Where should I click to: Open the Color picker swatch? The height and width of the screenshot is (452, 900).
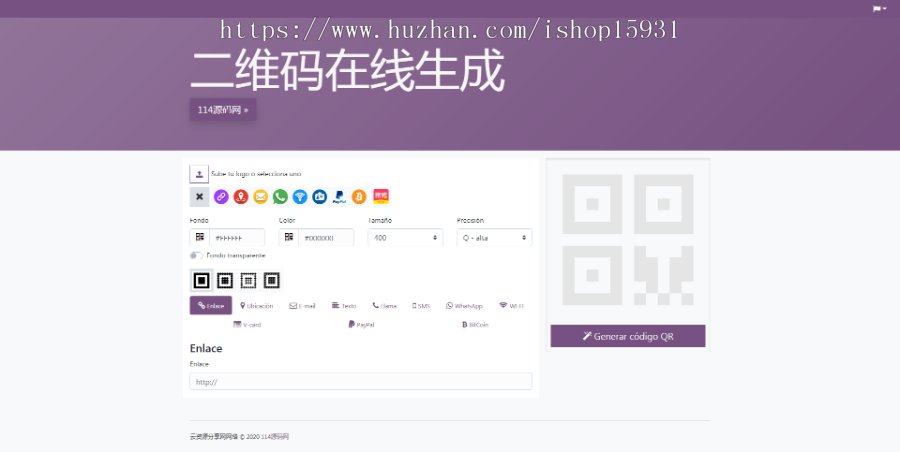[289, 237]
